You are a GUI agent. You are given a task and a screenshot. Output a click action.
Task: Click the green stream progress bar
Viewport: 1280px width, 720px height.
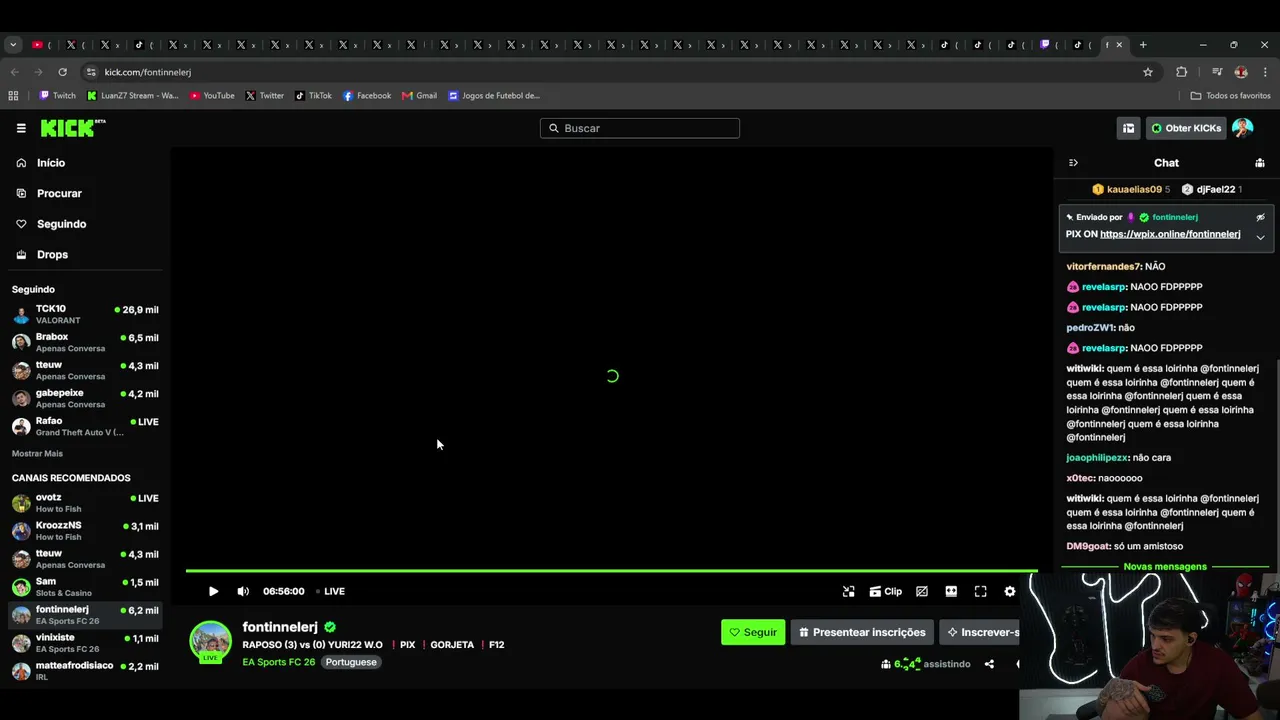pos(611,571)
